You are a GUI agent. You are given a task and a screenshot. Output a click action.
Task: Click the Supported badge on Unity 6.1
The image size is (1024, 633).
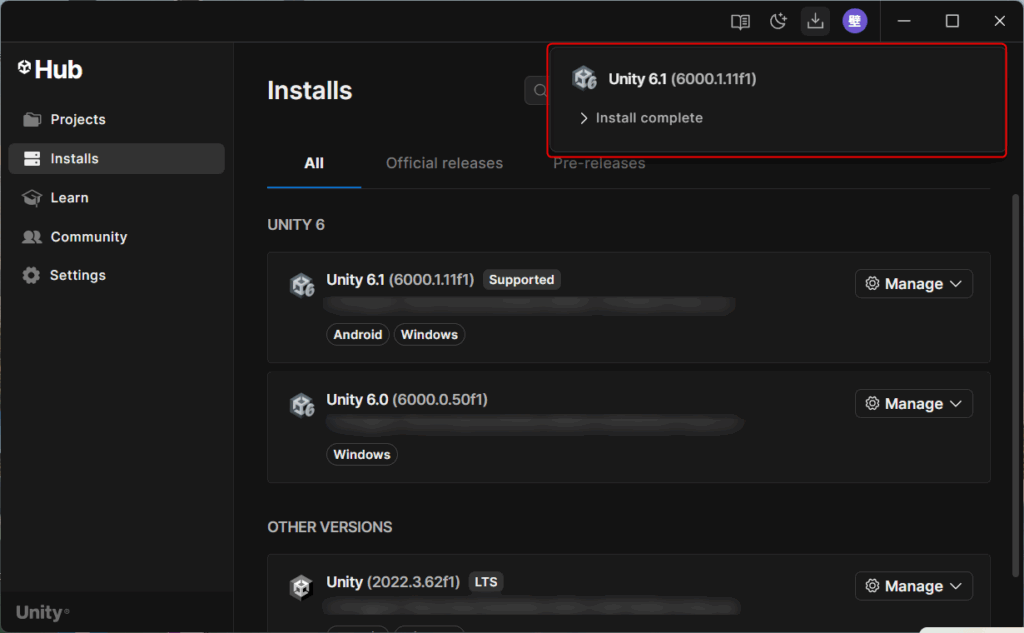[x=521, y=280]
